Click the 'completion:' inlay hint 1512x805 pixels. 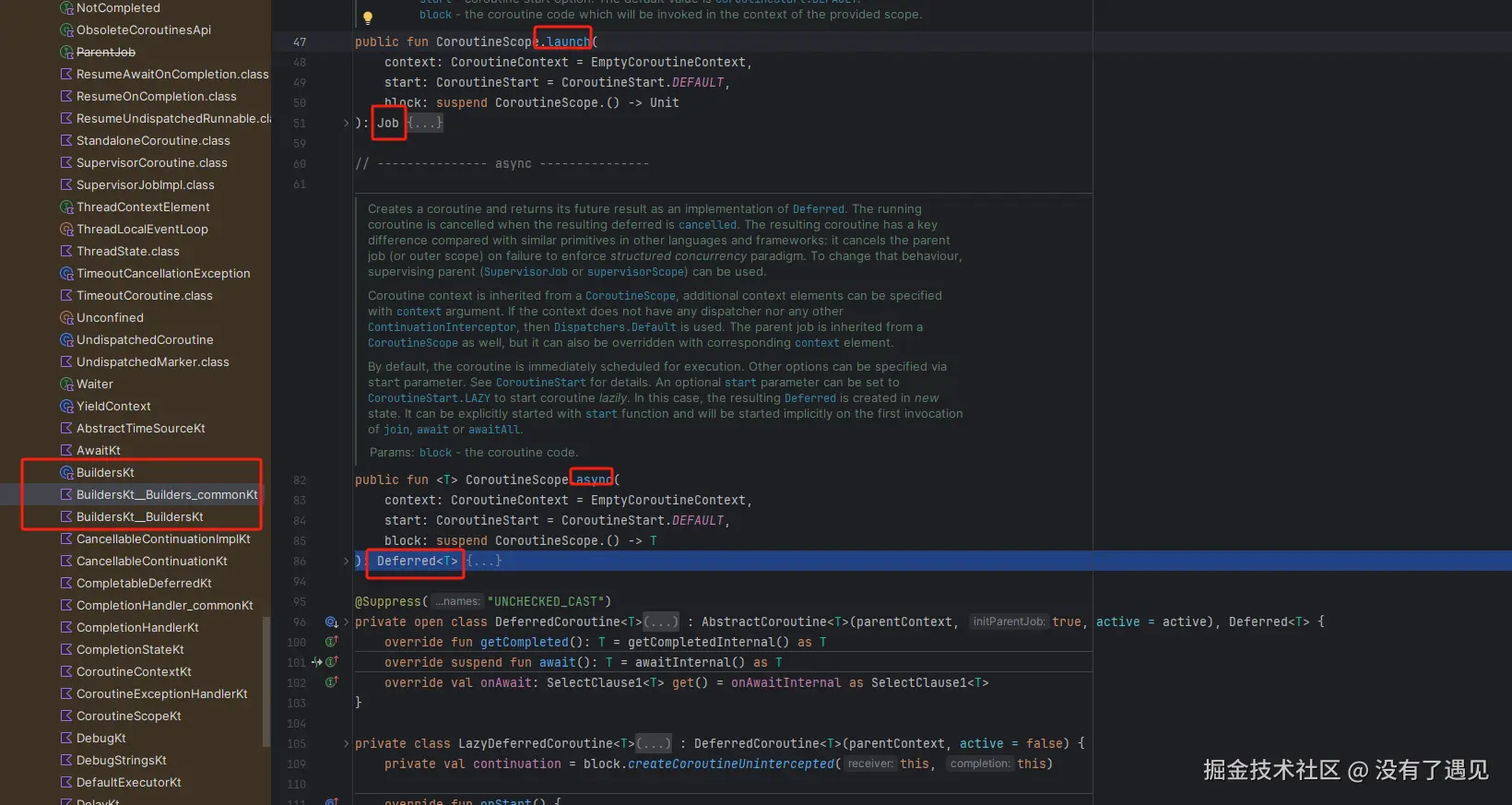980,764
